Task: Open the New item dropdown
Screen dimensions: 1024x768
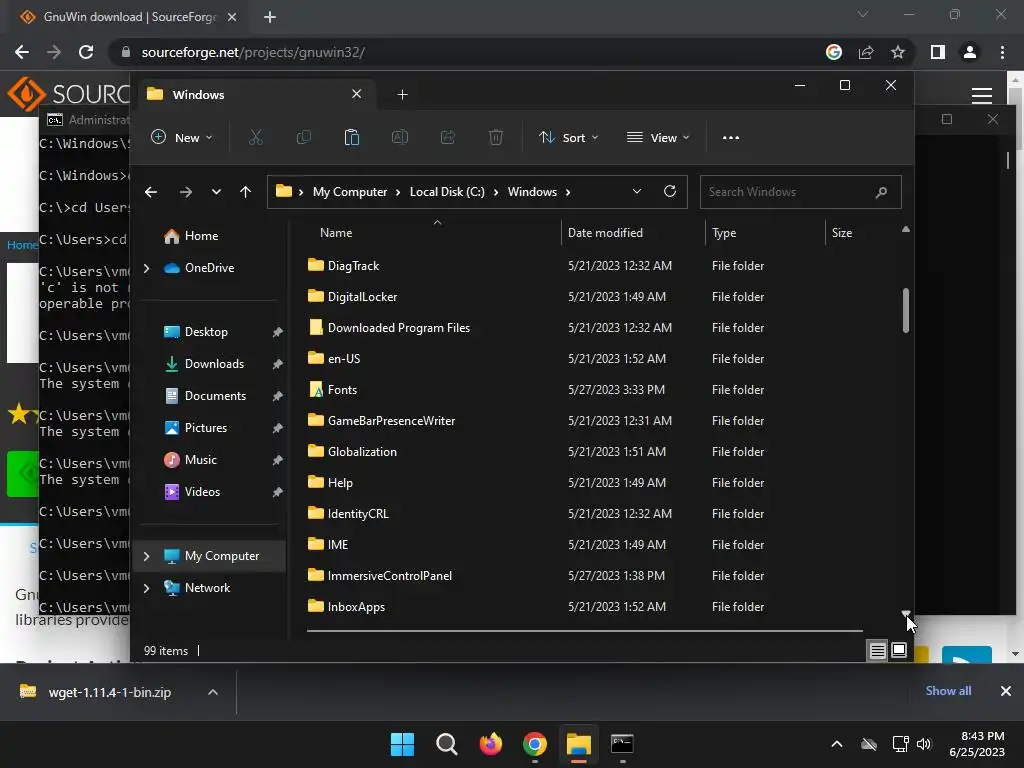Action: 182,137
